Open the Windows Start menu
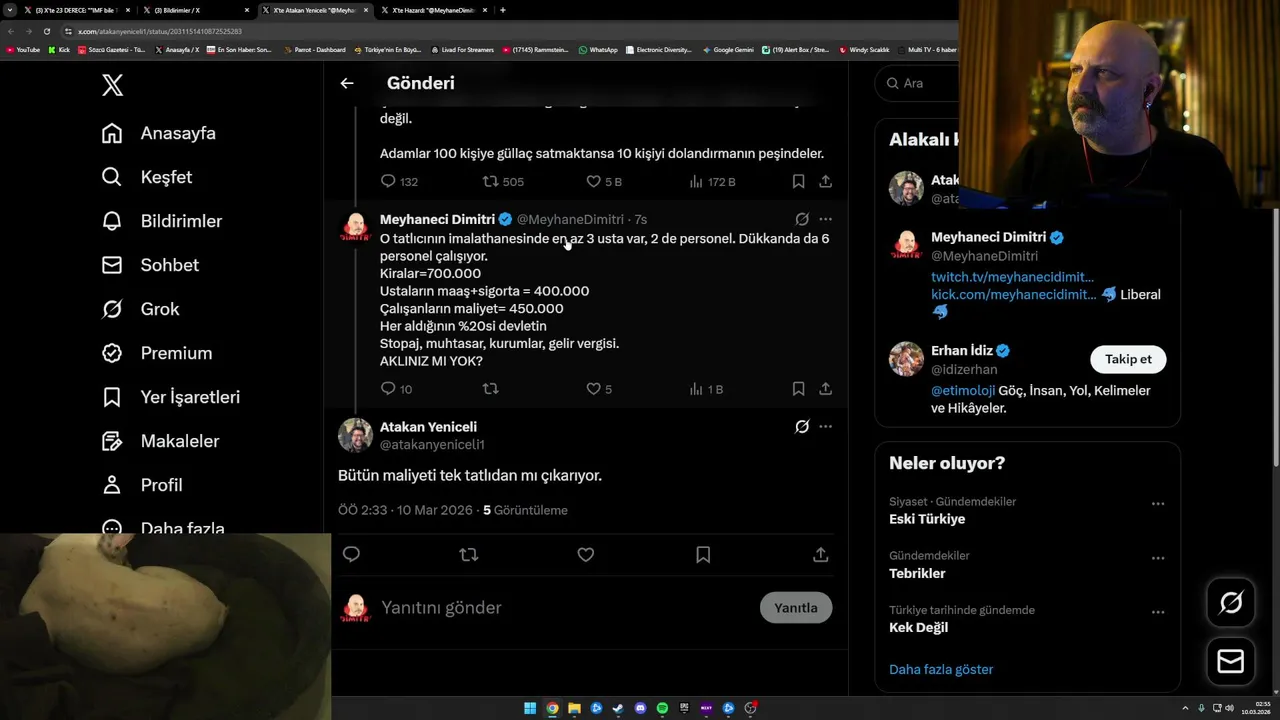1280x720 pixels. 530,708
